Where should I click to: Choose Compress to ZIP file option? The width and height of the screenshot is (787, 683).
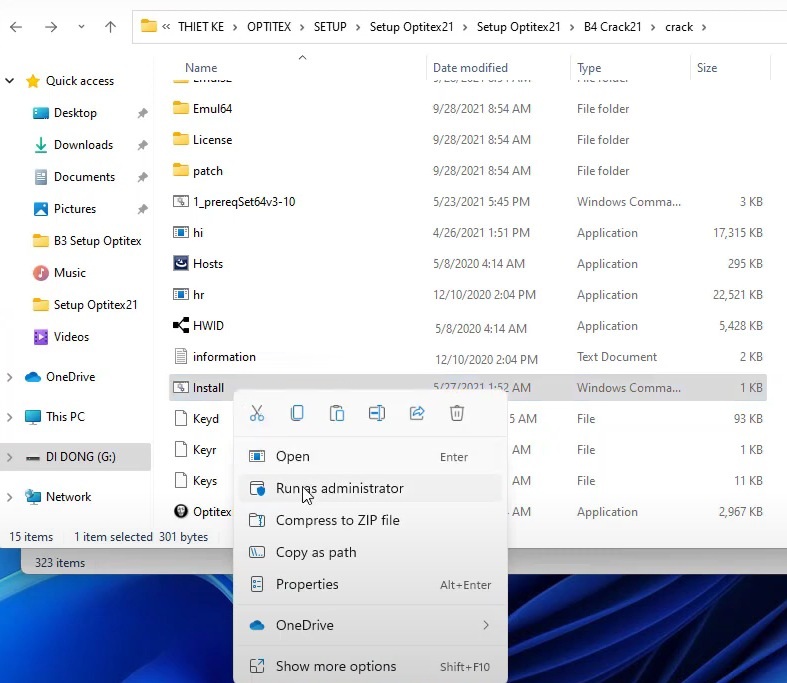337,520
